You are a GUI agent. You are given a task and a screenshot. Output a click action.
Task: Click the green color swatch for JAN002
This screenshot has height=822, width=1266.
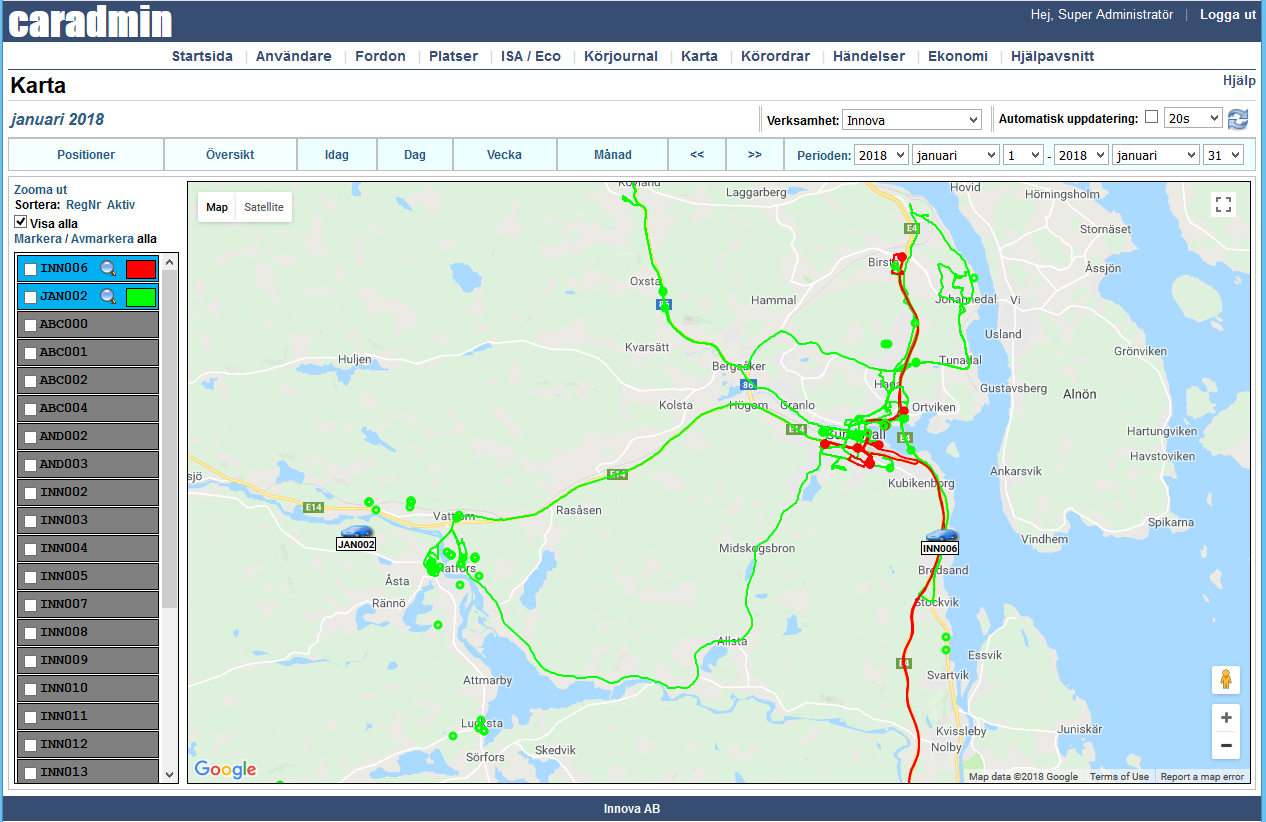[141, 296]
